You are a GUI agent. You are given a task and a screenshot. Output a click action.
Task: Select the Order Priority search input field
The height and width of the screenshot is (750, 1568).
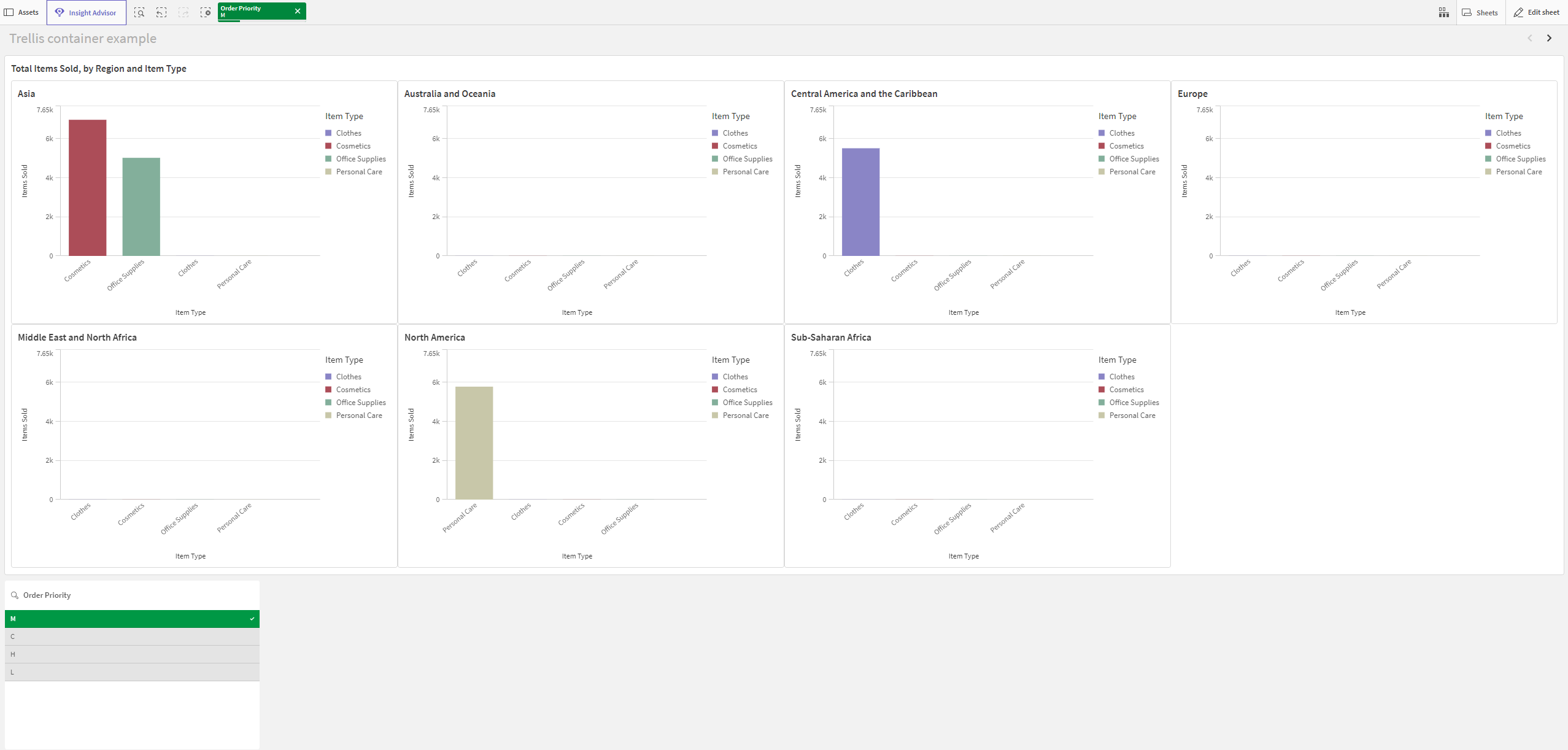pyautogui.click(x=130, y=595)
